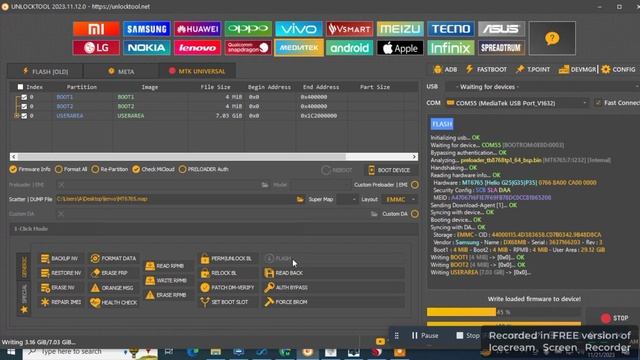The height and width of the screenshot is (360, 640).
Task: Open the Huawei brand tile
Action: [197, 29]
